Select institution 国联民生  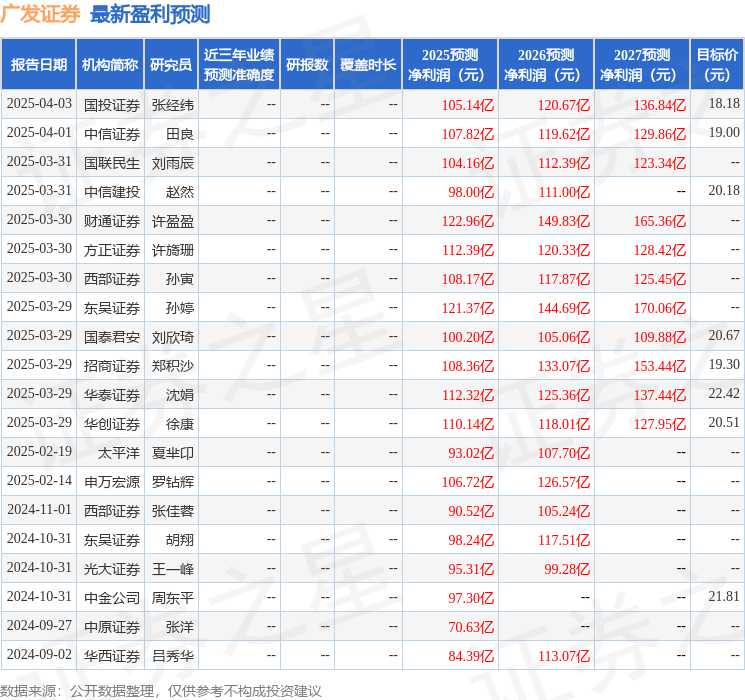tap(112, 163)
